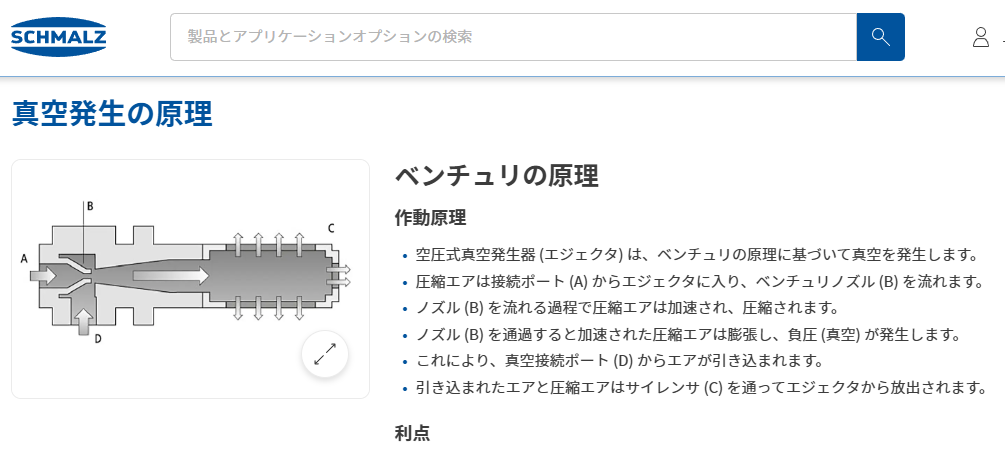Click the magnifier search button
The width and height of the screenshot is (1005, 458).
point(881,37)
